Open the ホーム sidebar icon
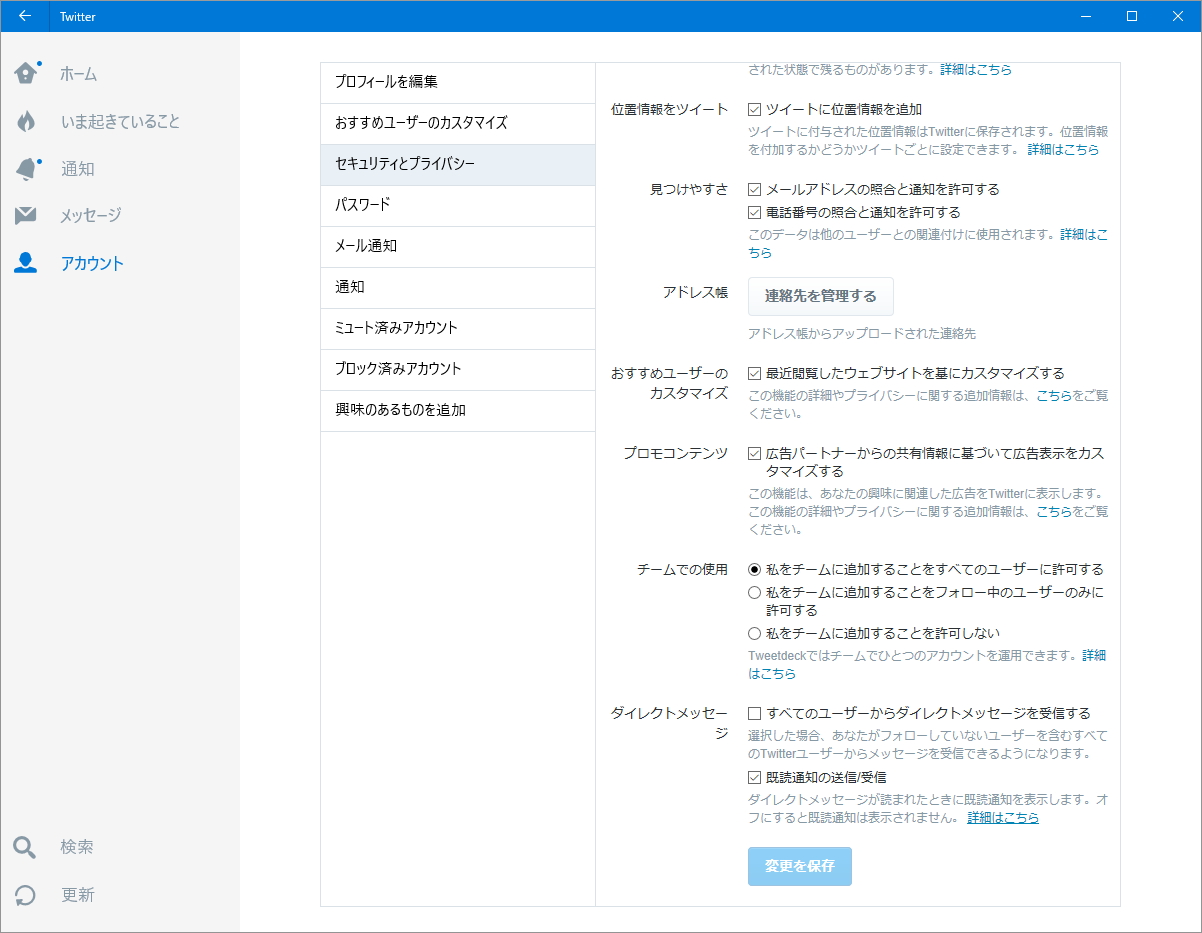 coord(26,73)
